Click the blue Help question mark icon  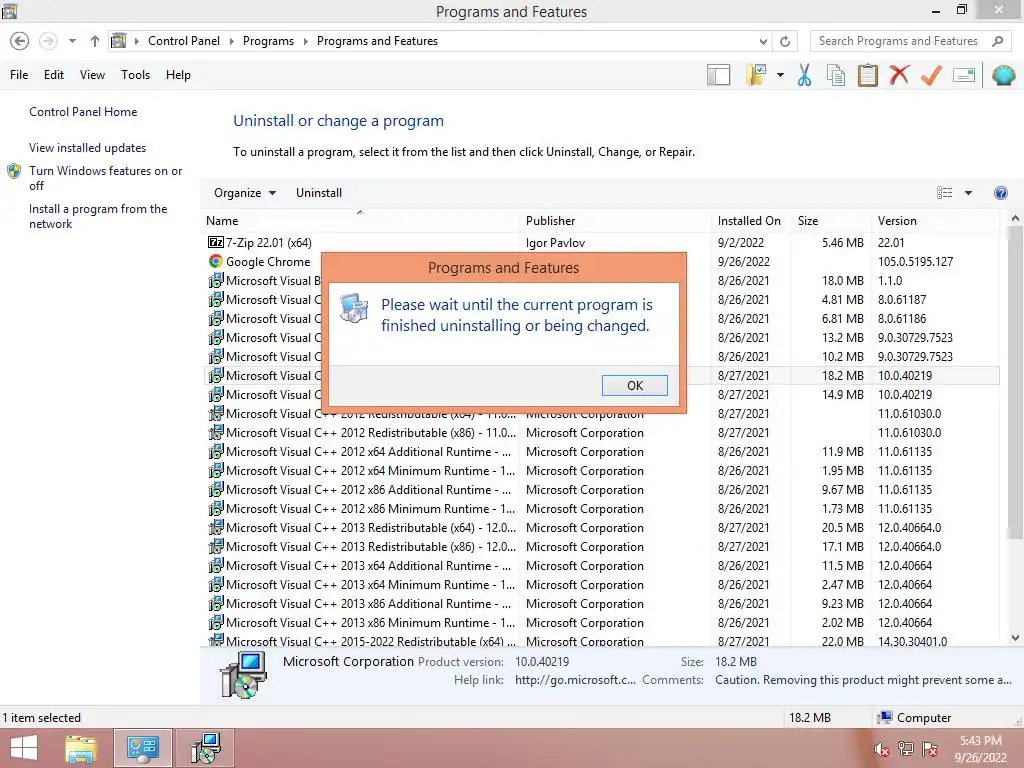click(1000, 193)
